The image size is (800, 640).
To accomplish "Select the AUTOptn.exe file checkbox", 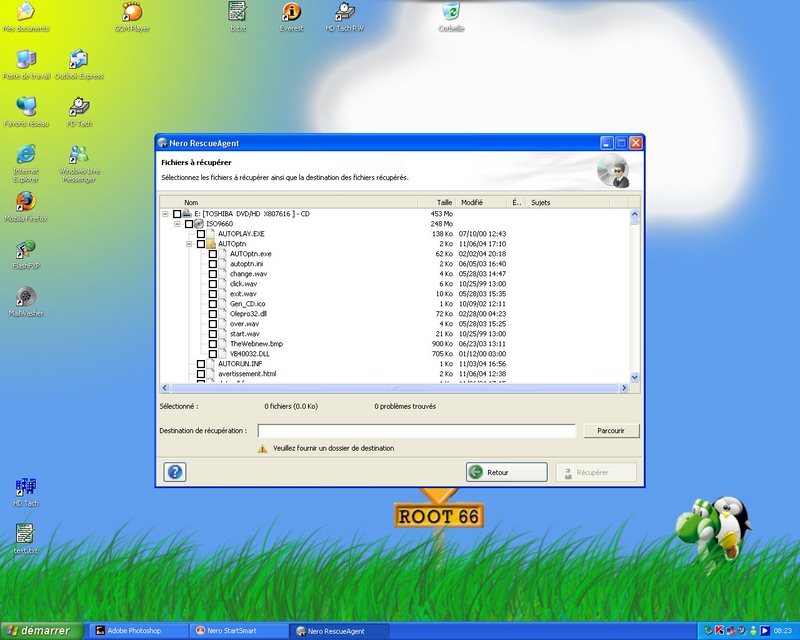I will tap(213, 254).
